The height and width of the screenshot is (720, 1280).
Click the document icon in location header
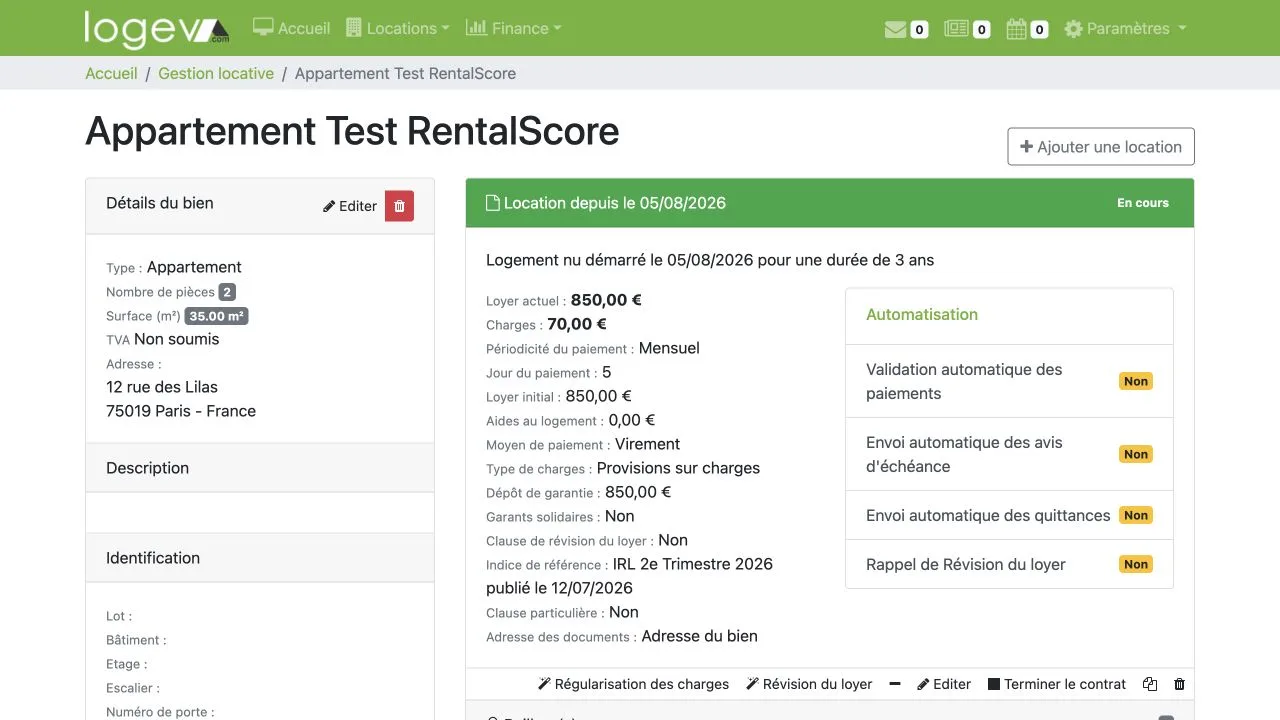coord(492,203)
